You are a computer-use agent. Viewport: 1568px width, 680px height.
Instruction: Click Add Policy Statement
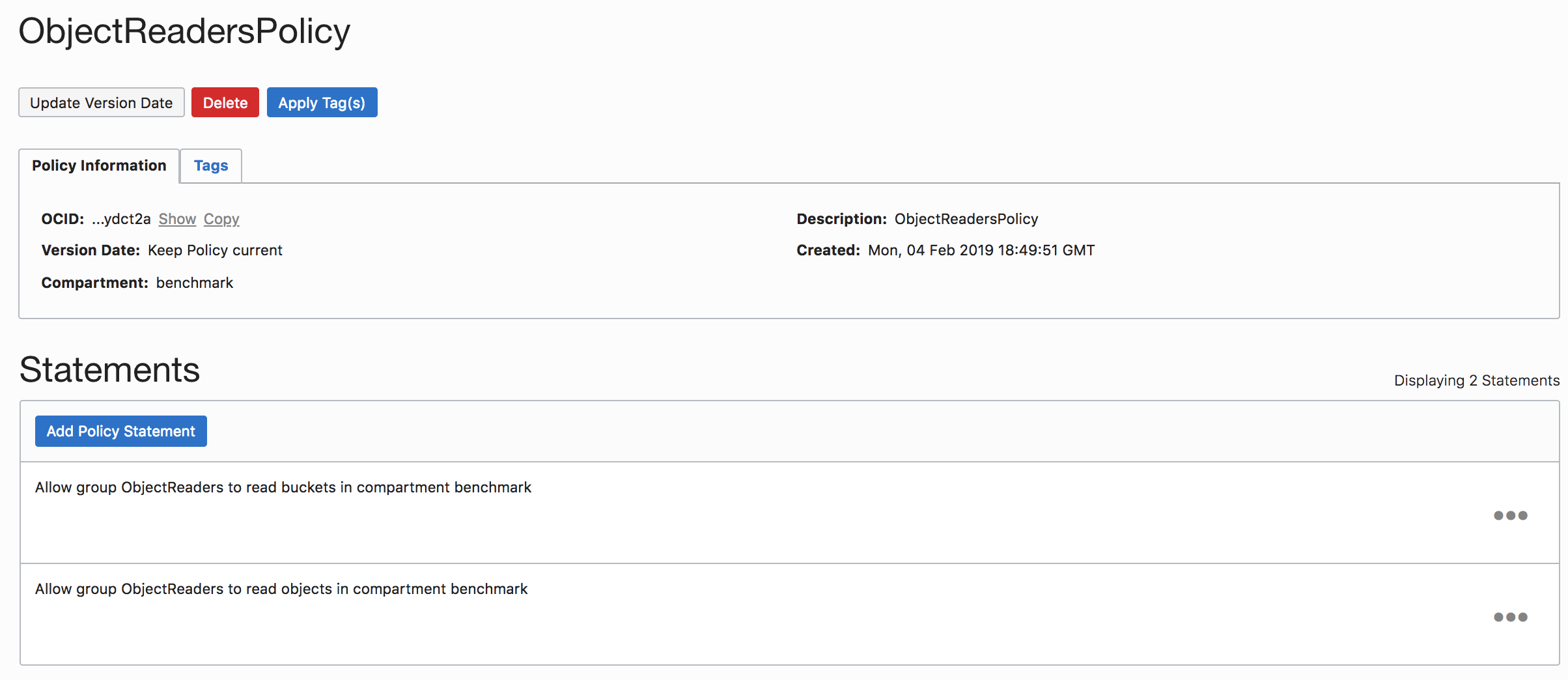click(121, 431)
